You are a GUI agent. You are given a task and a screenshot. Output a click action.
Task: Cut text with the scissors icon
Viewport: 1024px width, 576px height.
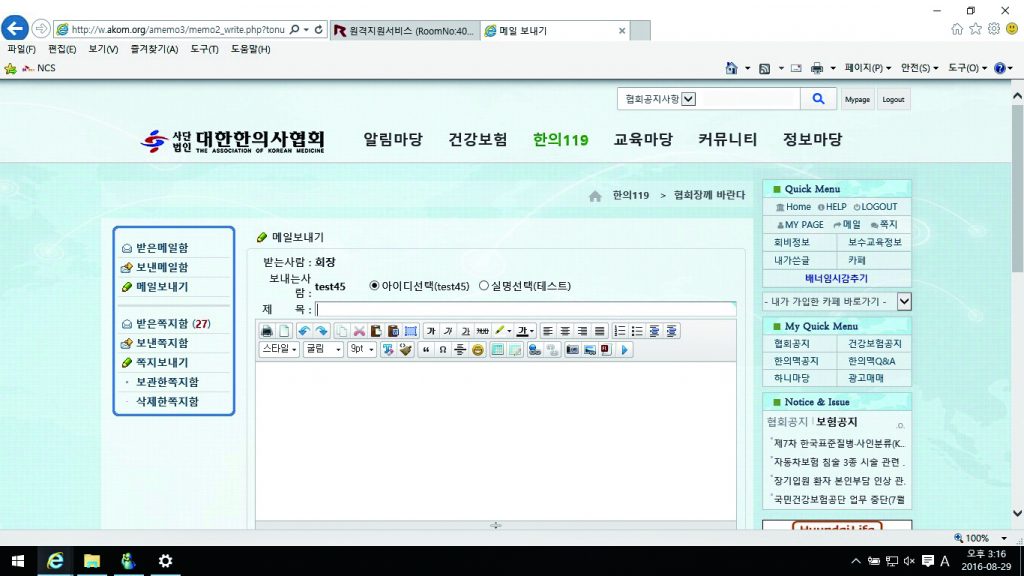click(358, 331)
